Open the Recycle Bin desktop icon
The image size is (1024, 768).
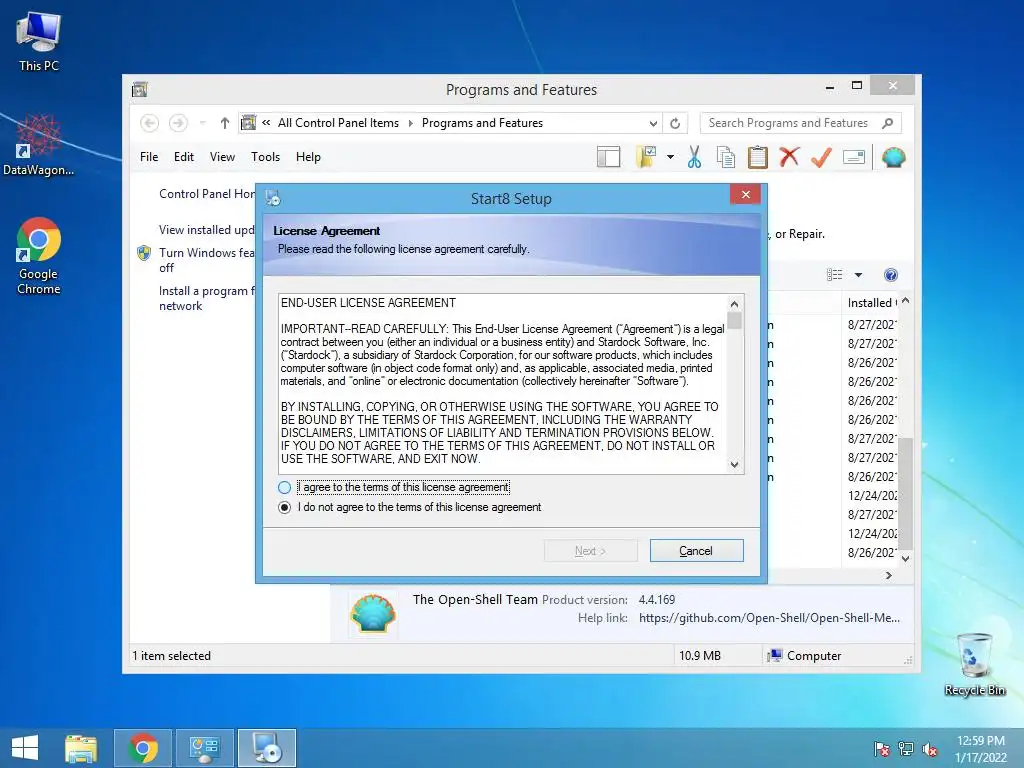point(974,664)
